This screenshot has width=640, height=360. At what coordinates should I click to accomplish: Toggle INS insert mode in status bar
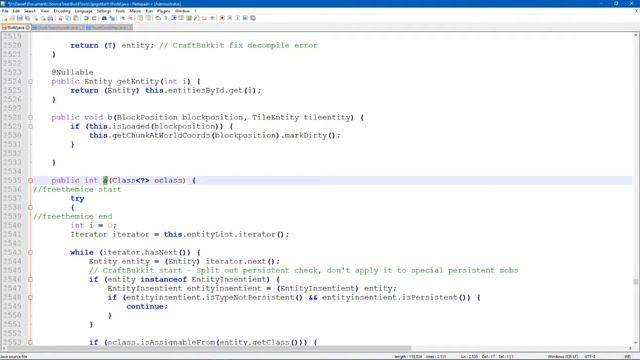(x=628, y=356)
